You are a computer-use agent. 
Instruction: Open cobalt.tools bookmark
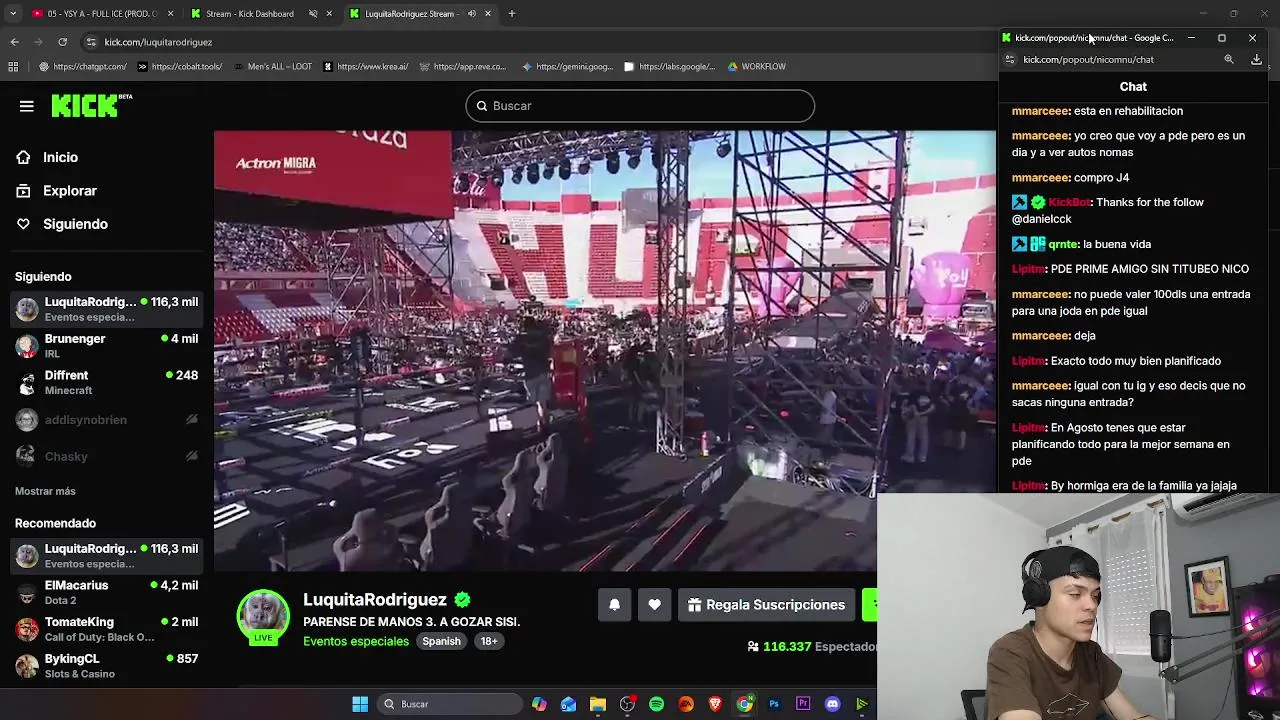tap(180, 67)
